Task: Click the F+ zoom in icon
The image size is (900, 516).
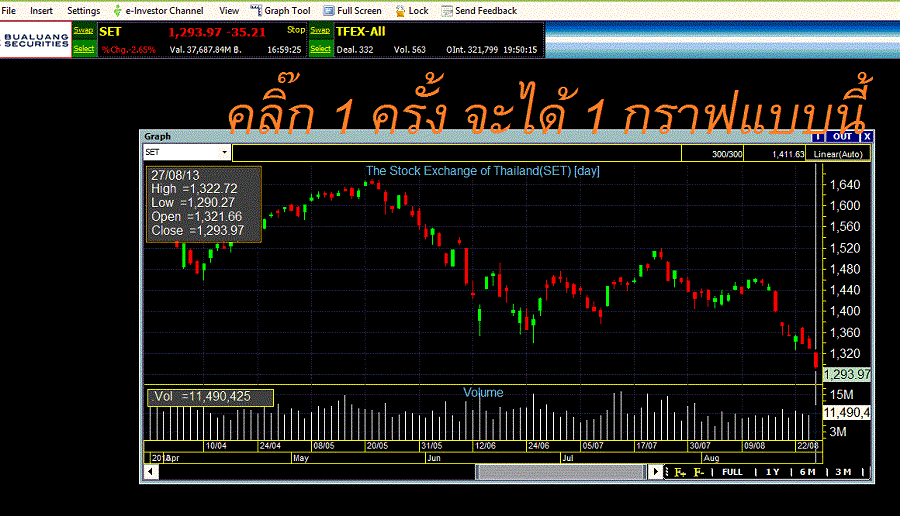Action: pyautogui.click(x=680, y=472)
